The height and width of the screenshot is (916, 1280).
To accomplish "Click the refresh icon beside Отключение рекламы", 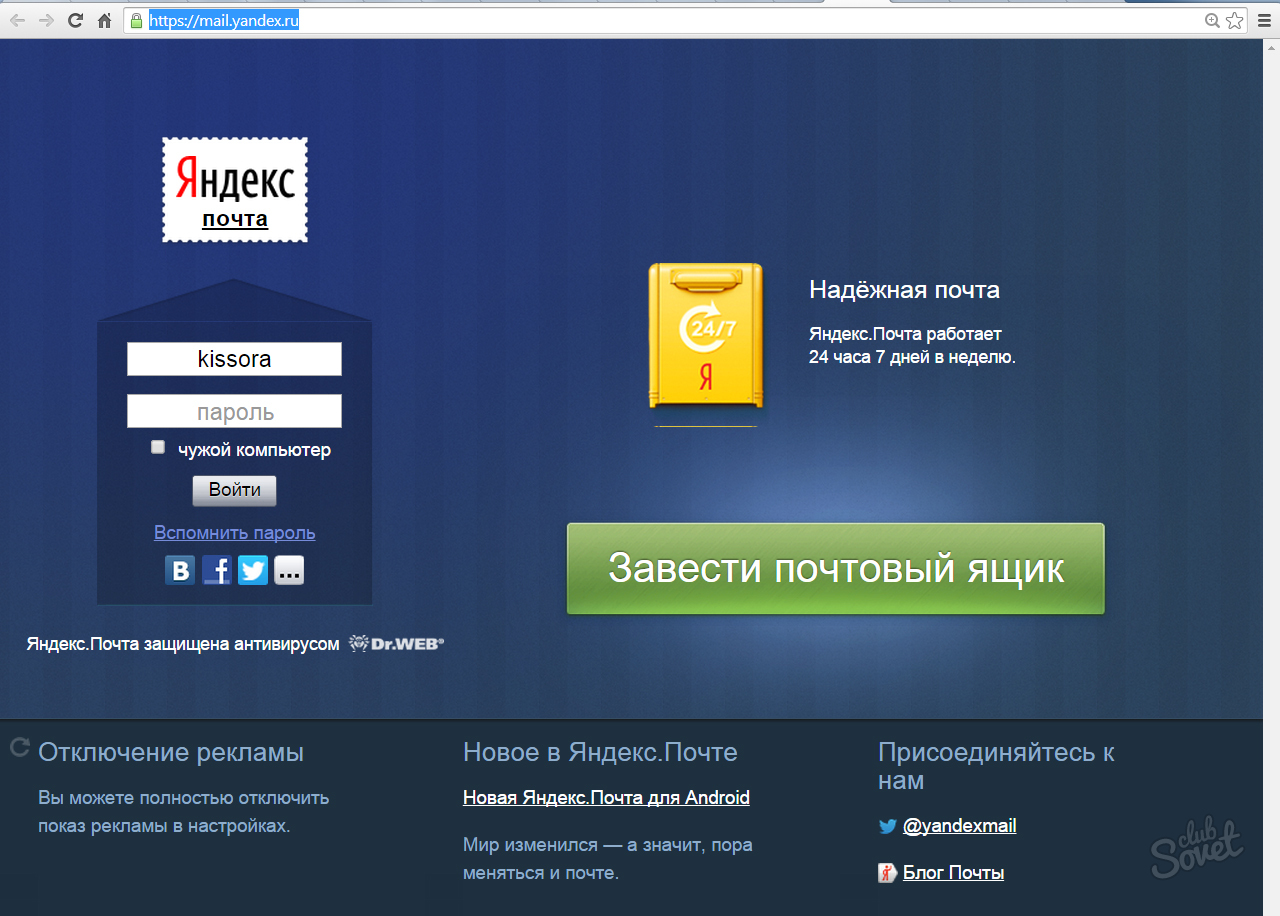I will point(19,747).
